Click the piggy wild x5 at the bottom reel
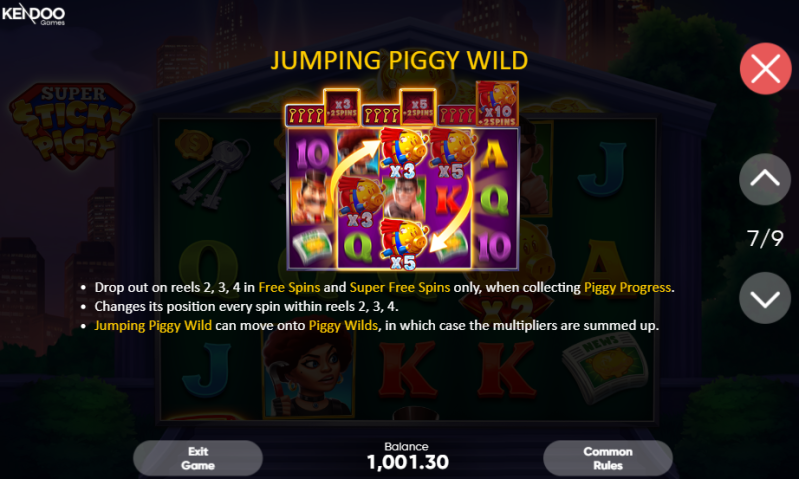Screen dimensions: 799x479 405,243
